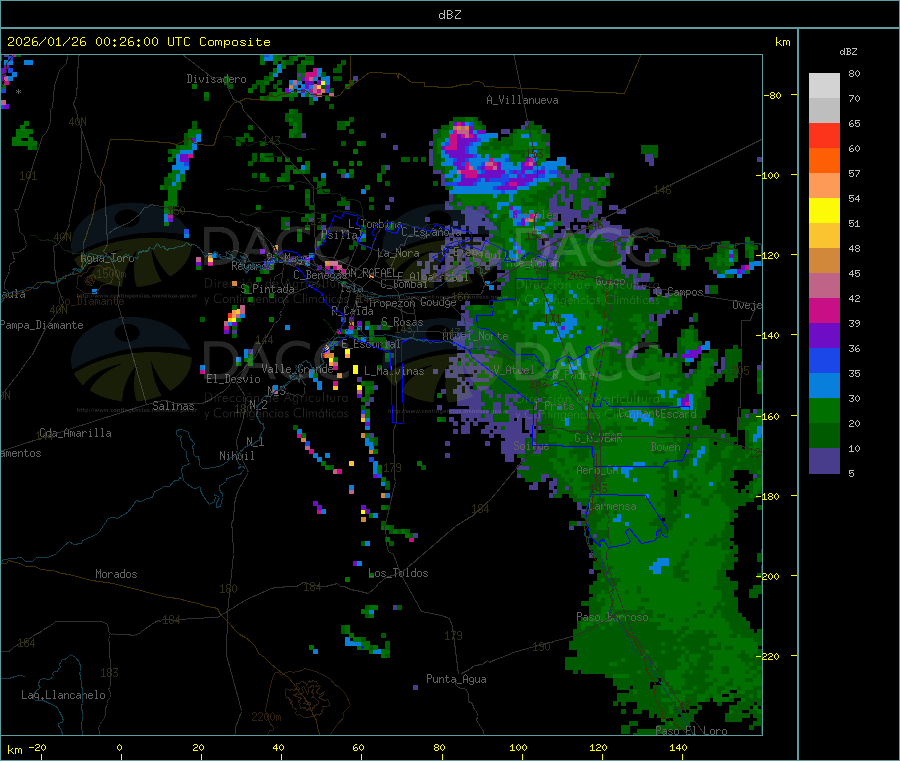900x761 pixels.
Task: Click the Cda_Amarilla map label
Action: [75, 433]
